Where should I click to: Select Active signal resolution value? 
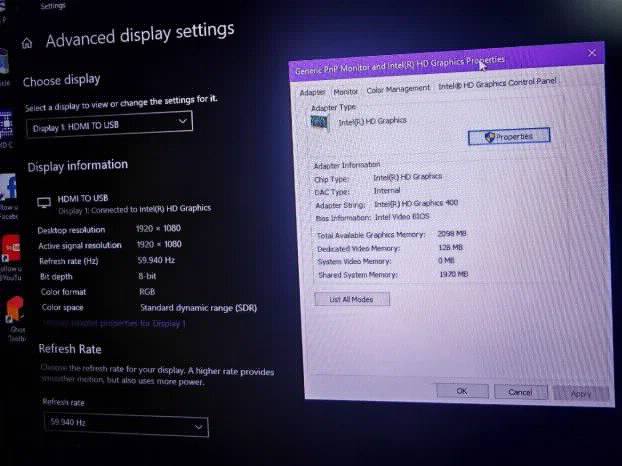[x=159, y=244]
